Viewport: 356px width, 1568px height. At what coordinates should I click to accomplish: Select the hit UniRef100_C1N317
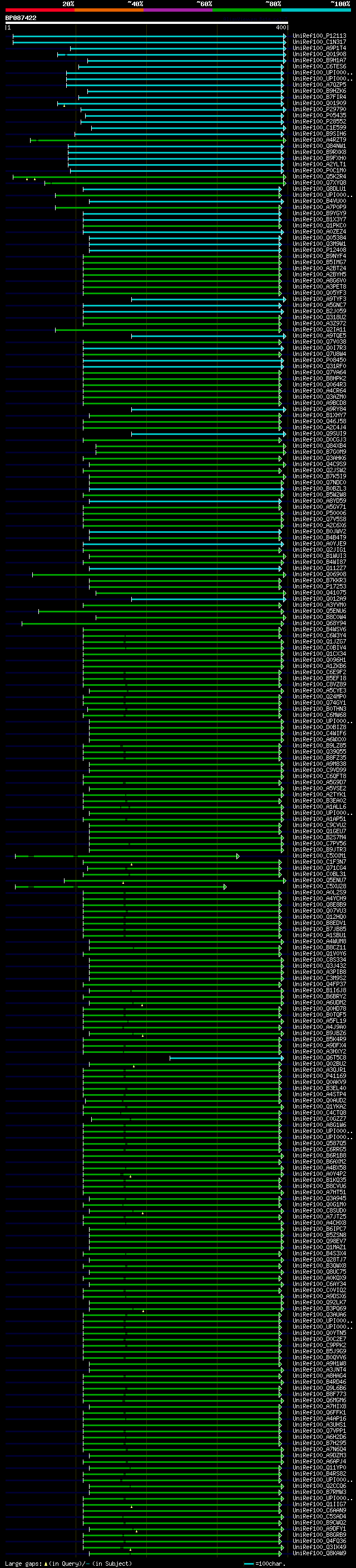pyautogui.click(x=319, y=42)
